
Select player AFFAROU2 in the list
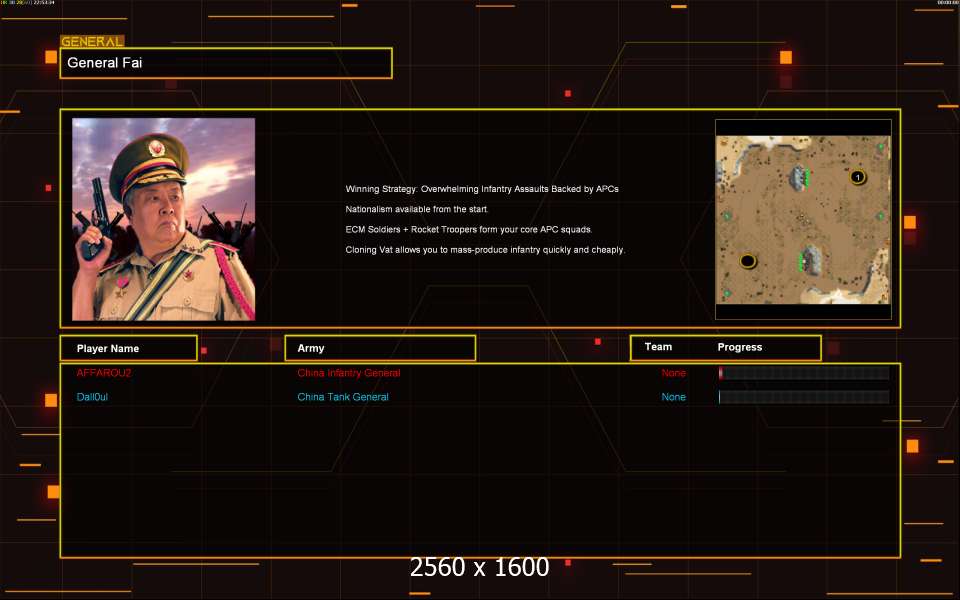pos(103,373)
